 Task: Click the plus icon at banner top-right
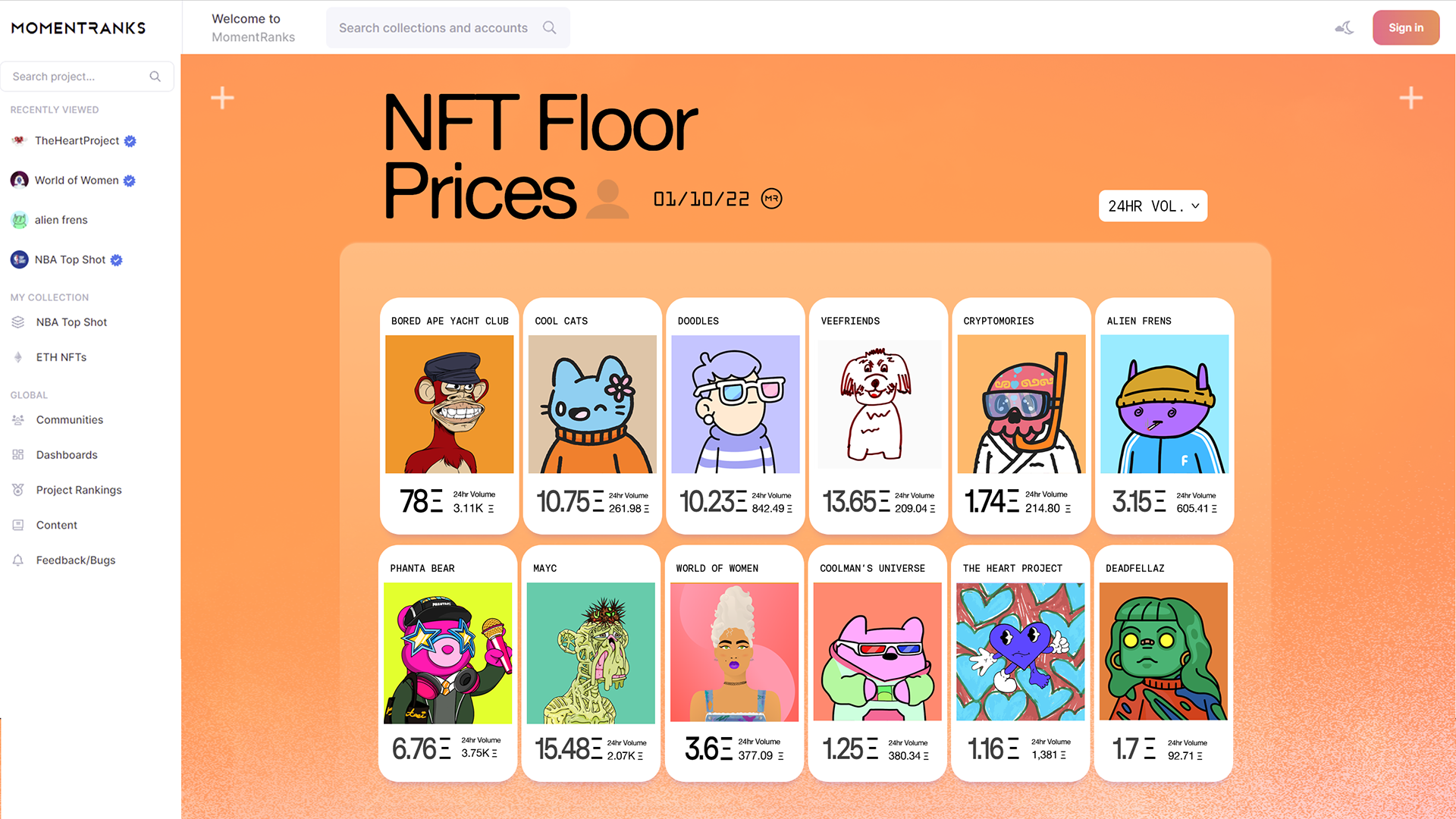[1410, 98]
